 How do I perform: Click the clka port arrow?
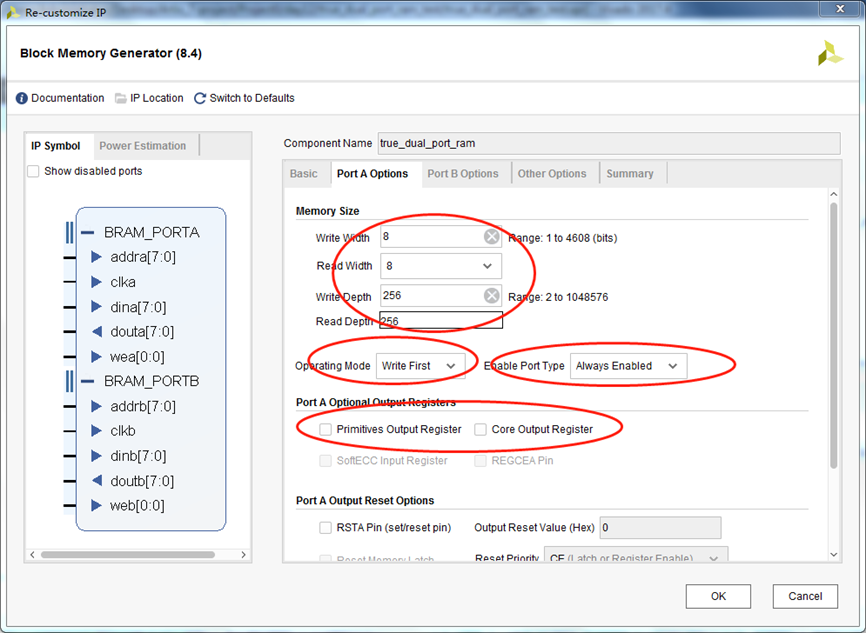point(96,282)
